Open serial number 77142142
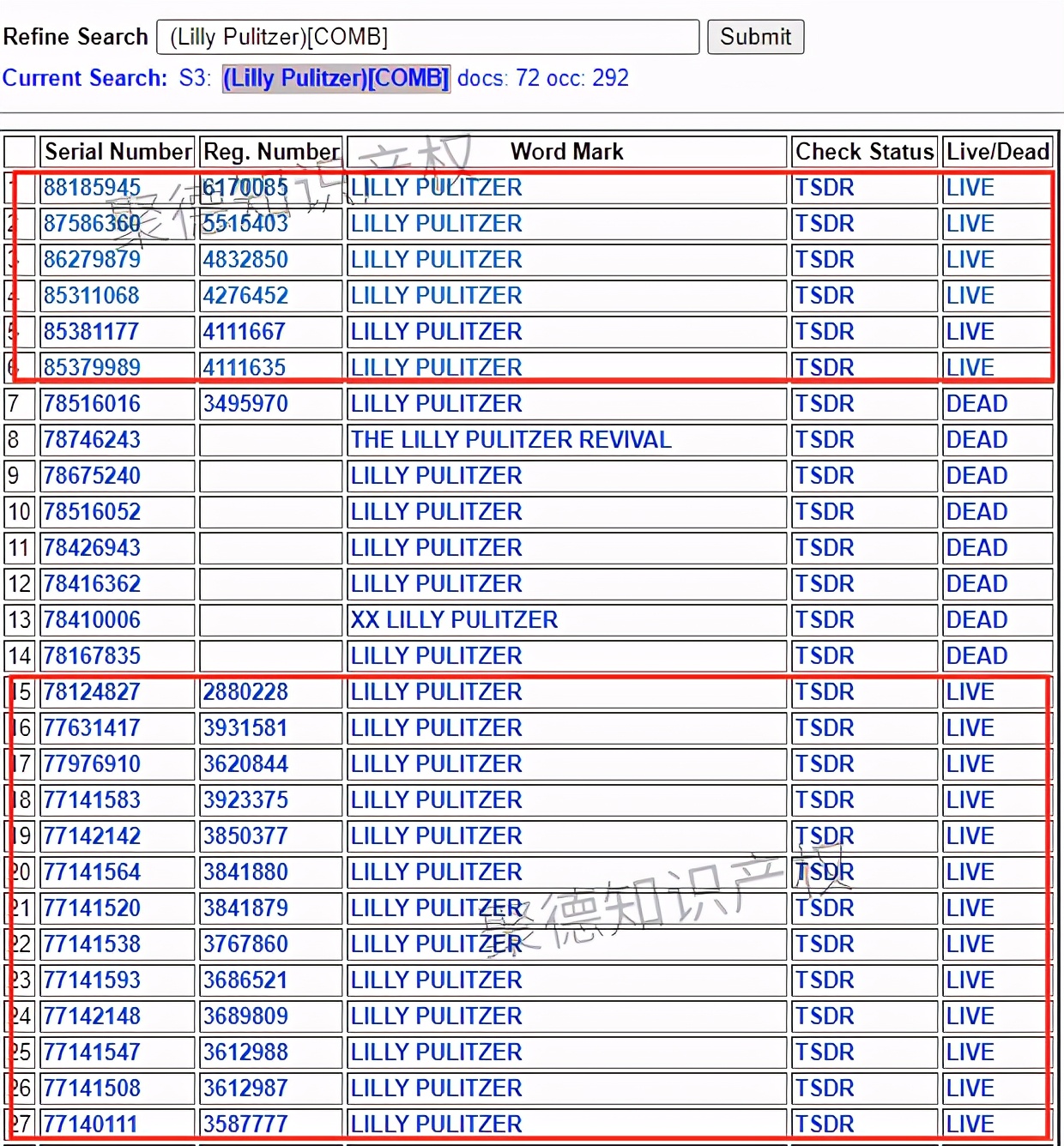1064x1146 pixels. (x=92, y=835)
